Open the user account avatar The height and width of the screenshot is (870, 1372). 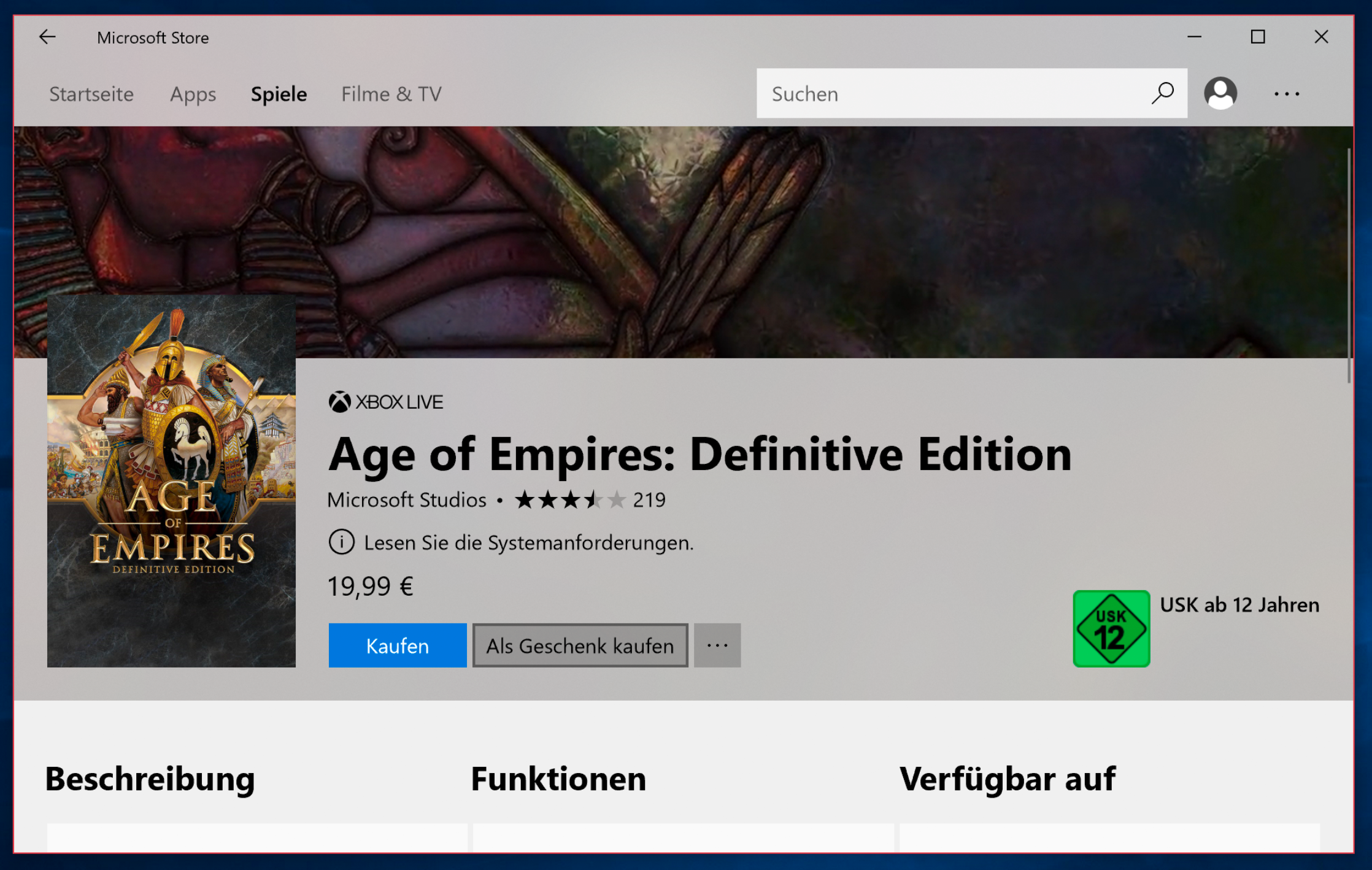(x=1220, y=93)
